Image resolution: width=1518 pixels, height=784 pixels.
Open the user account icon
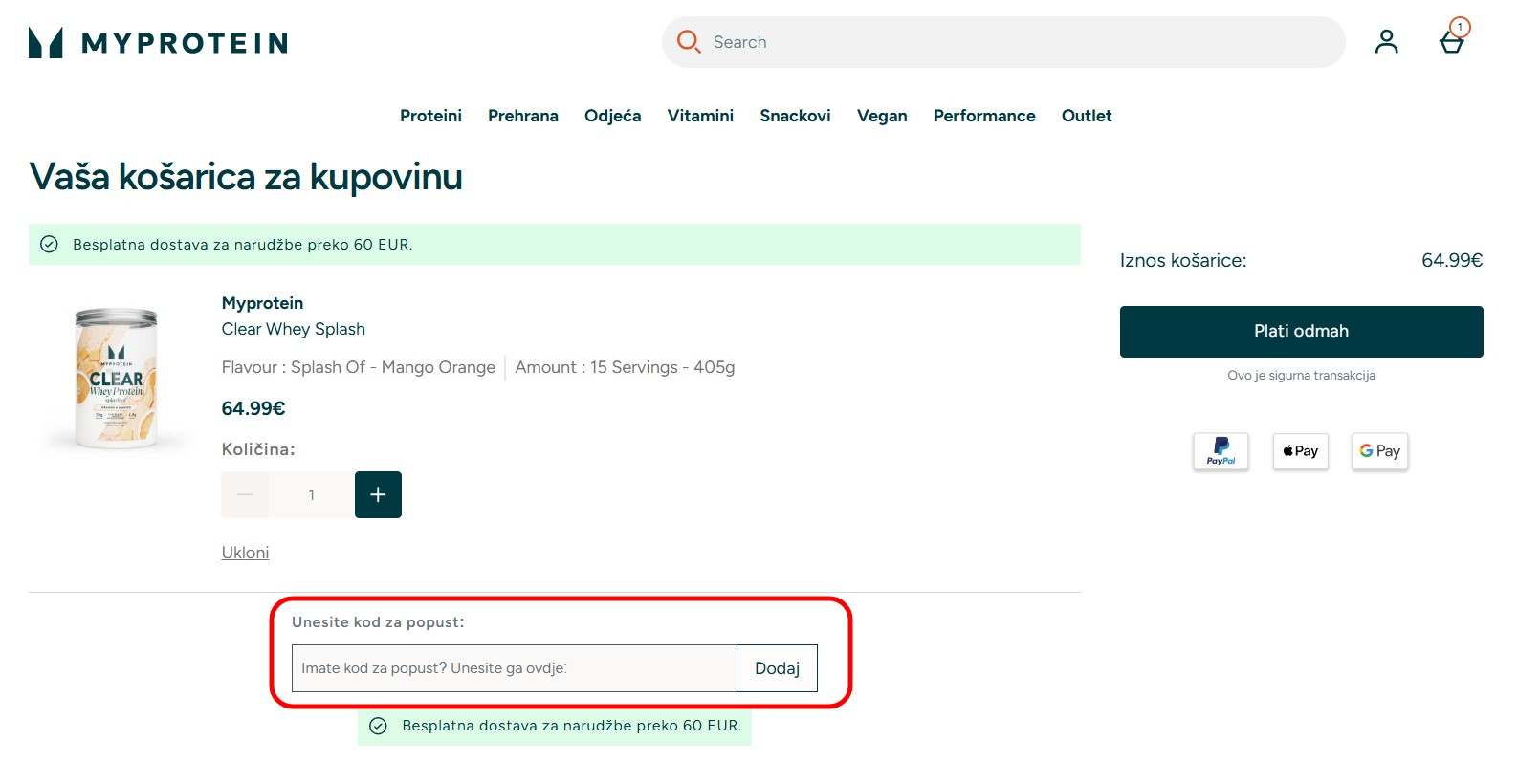tap(1386, 42)
